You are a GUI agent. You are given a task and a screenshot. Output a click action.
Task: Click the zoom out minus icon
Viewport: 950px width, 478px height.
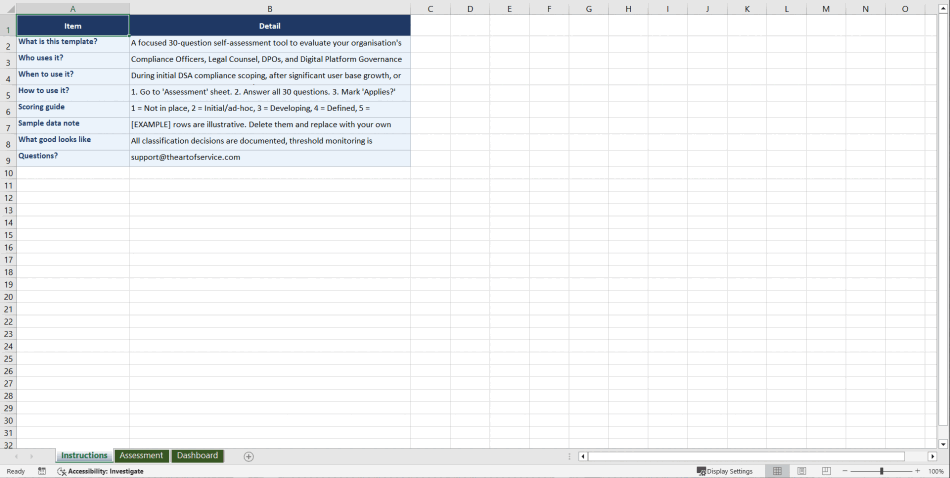(845, 471)
